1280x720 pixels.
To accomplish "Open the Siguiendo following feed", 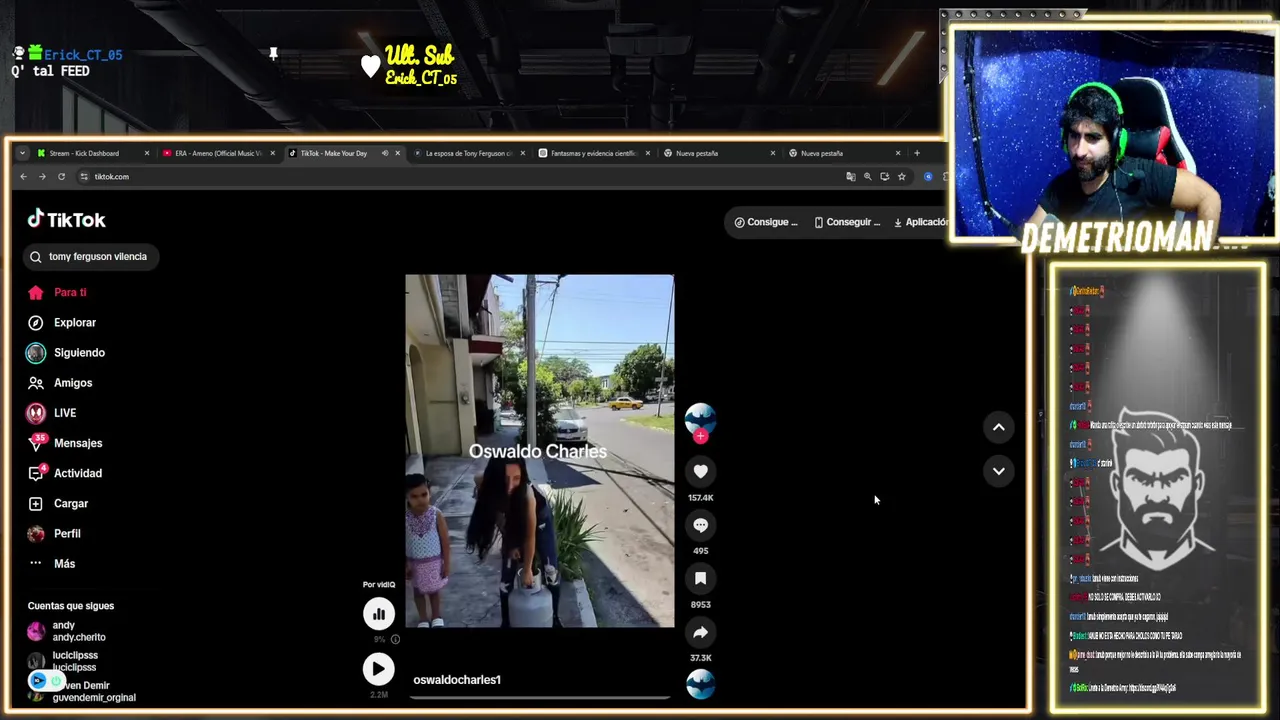I will click(66, 352).
